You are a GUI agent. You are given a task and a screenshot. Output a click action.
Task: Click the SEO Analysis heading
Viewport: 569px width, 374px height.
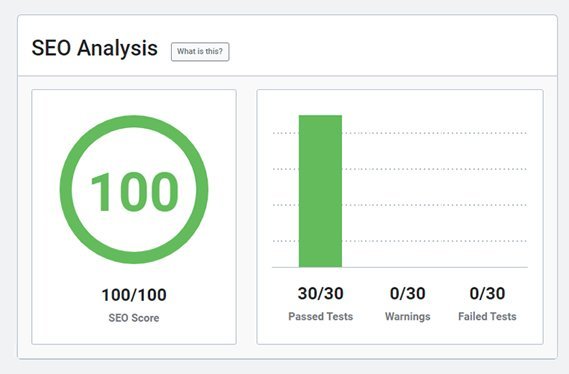[x=95, y=48]
